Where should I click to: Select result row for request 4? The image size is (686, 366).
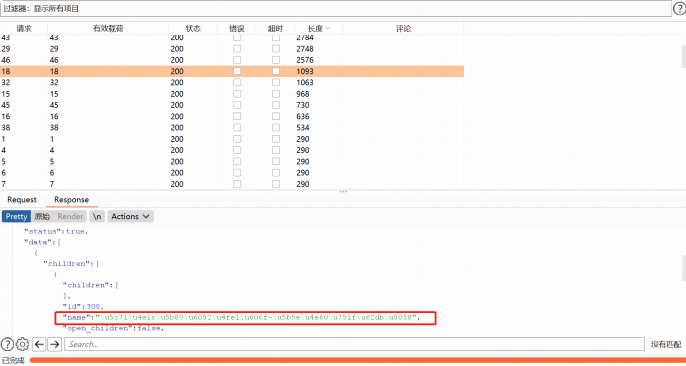(x=232, y=150)
